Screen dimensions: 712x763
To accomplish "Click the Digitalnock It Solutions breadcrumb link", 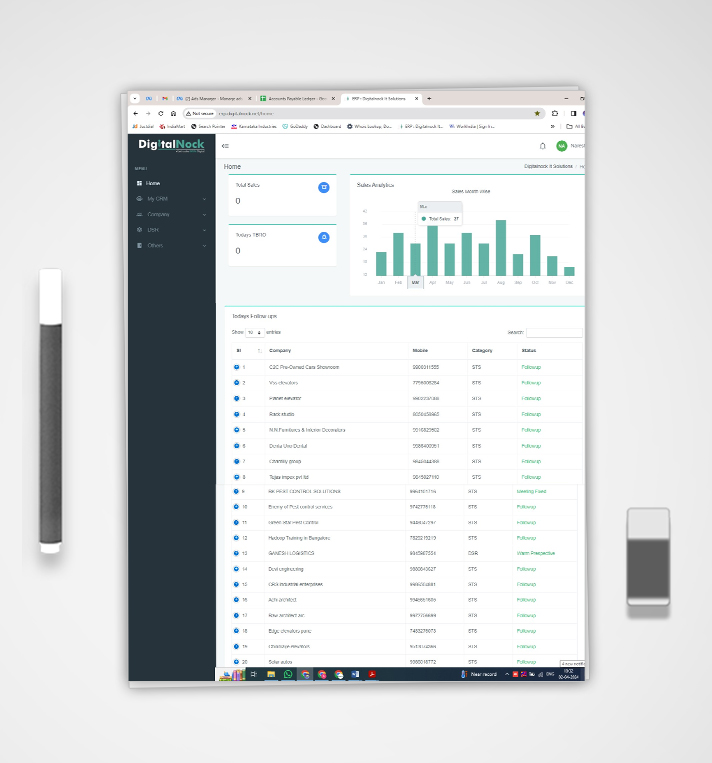I will 548,166.
